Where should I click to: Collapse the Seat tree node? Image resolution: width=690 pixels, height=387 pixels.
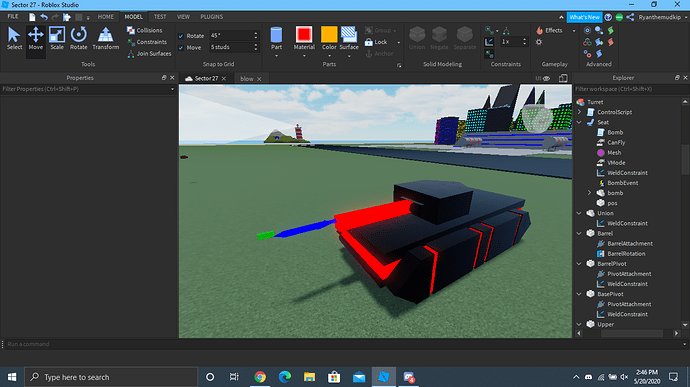pyautogui.click(x=579, y=122)
